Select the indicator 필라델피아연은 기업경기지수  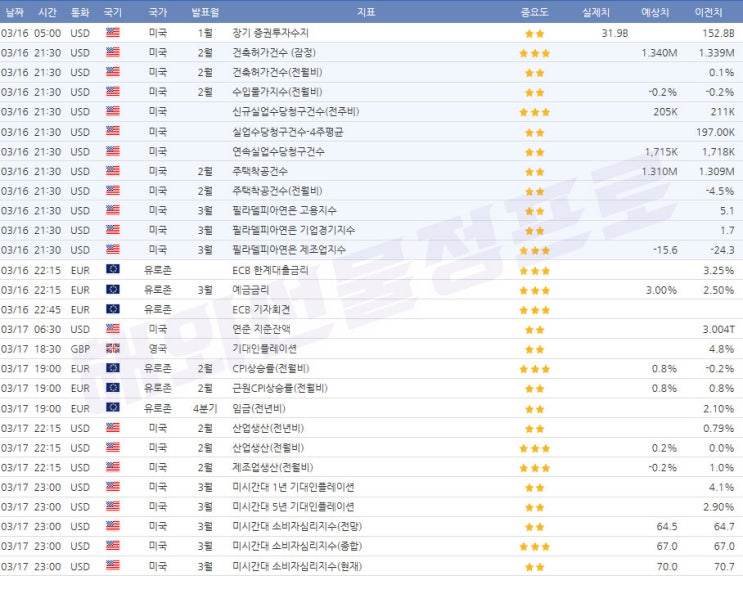coord(293,230)
